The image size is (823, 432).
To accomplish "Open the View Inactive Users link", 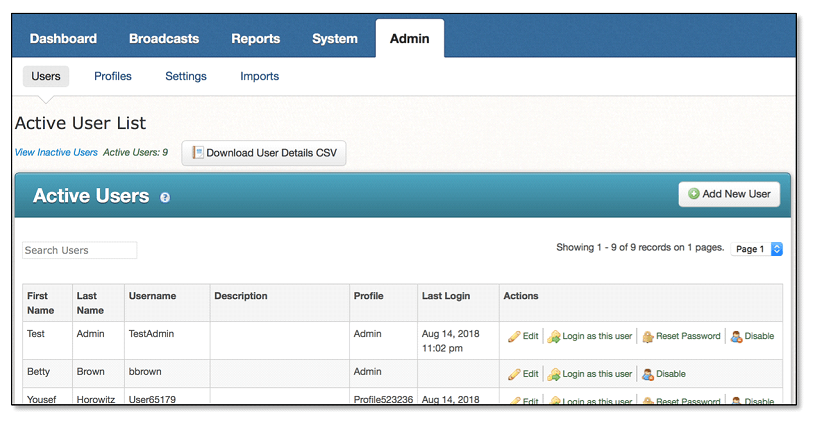I will [x=56, y=152].
